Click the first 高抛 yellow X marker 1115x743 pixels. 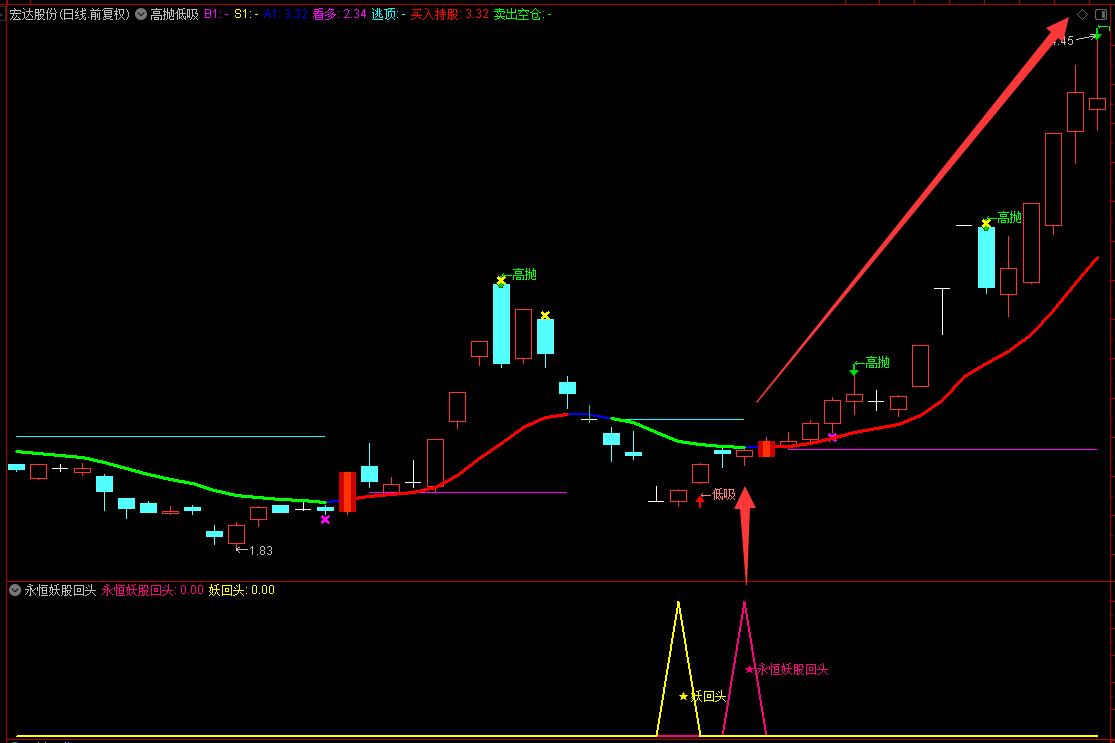501,281
